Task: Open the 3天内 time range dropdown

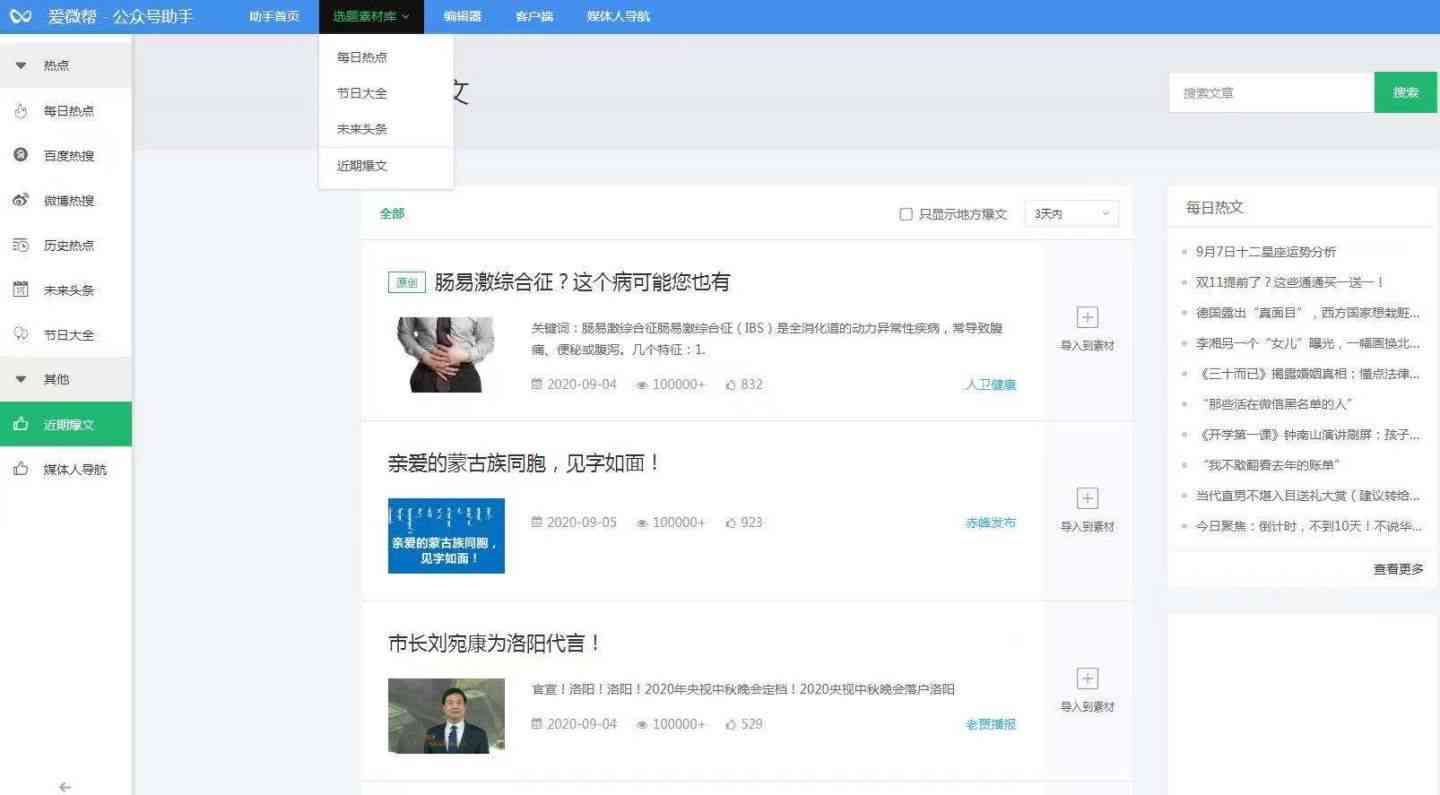Action: point(1071,214)
